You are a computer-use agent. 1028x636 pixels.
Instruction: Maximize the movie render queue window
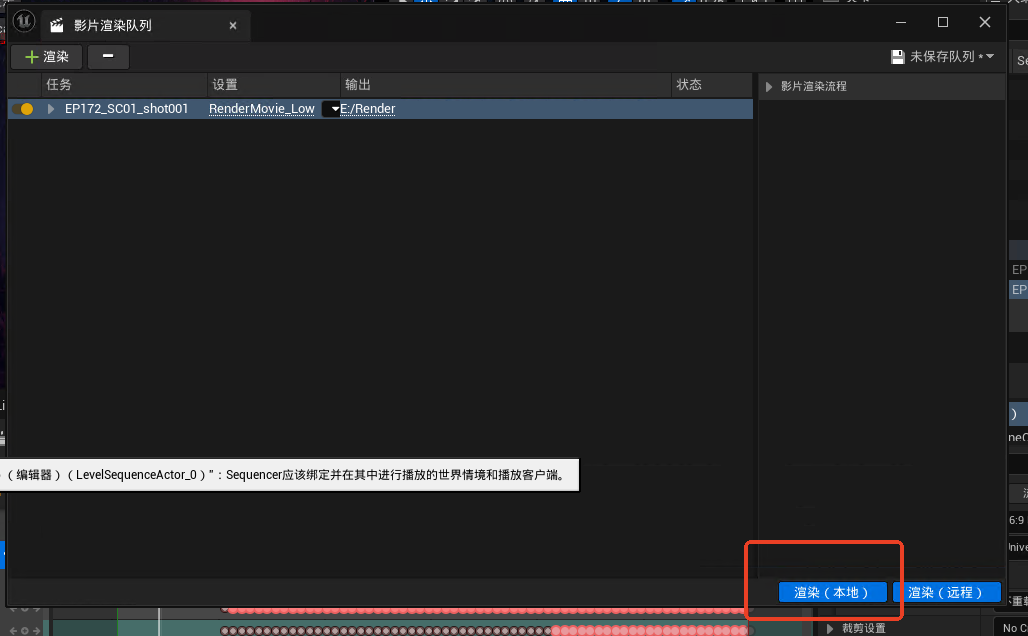pos(942,22)
